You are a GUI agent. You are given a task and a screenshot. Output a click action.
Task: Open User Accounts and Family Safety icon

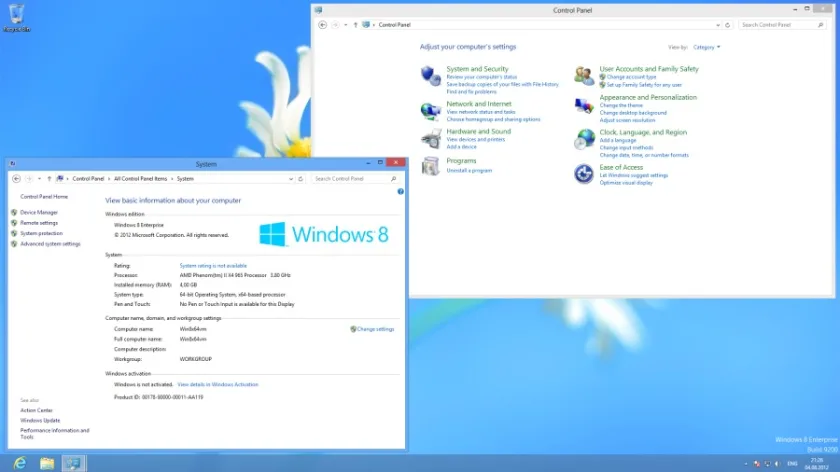click(x=583, y=76)
